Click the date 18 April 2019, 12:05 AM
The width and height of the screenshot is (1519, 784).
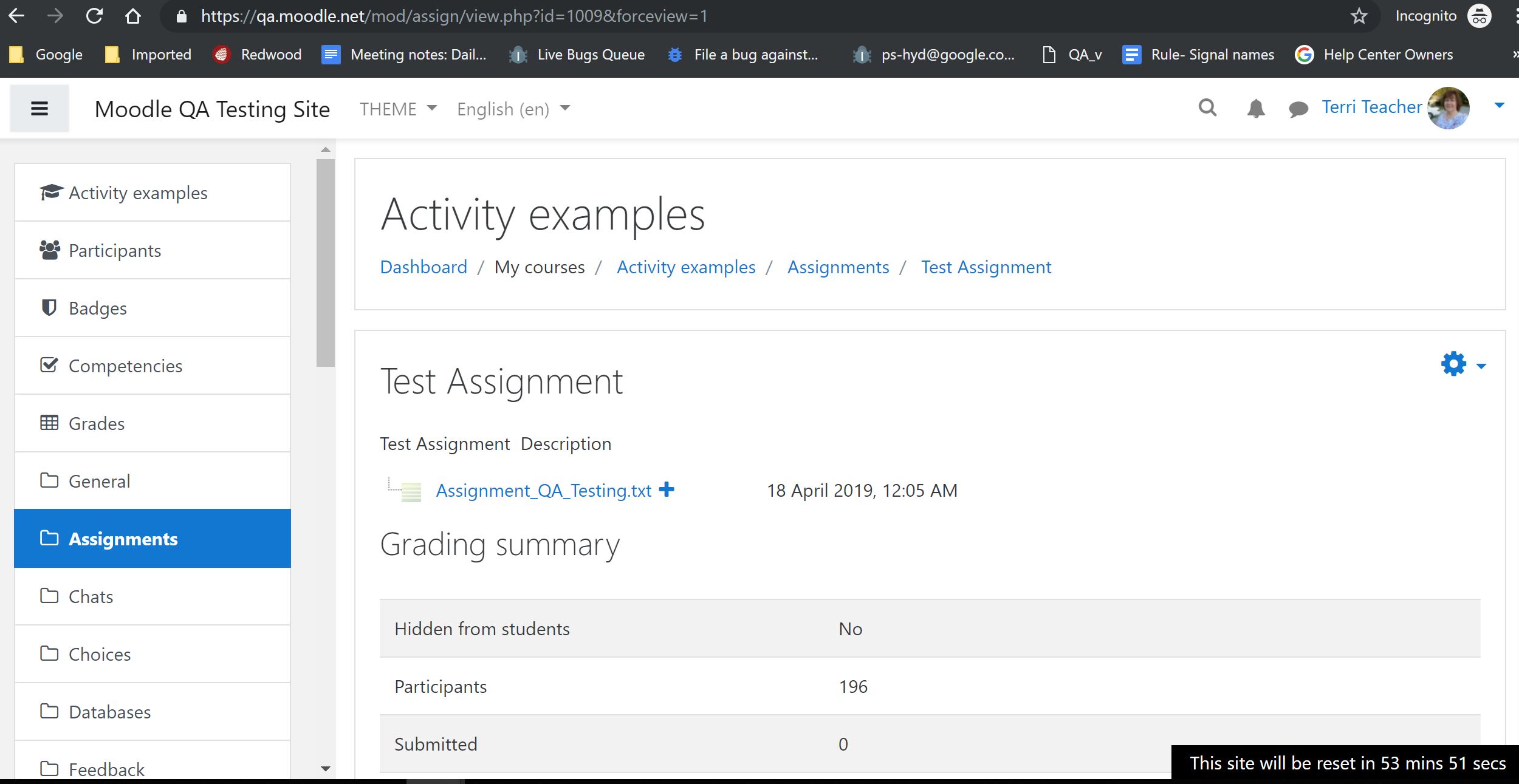point(862,491)
